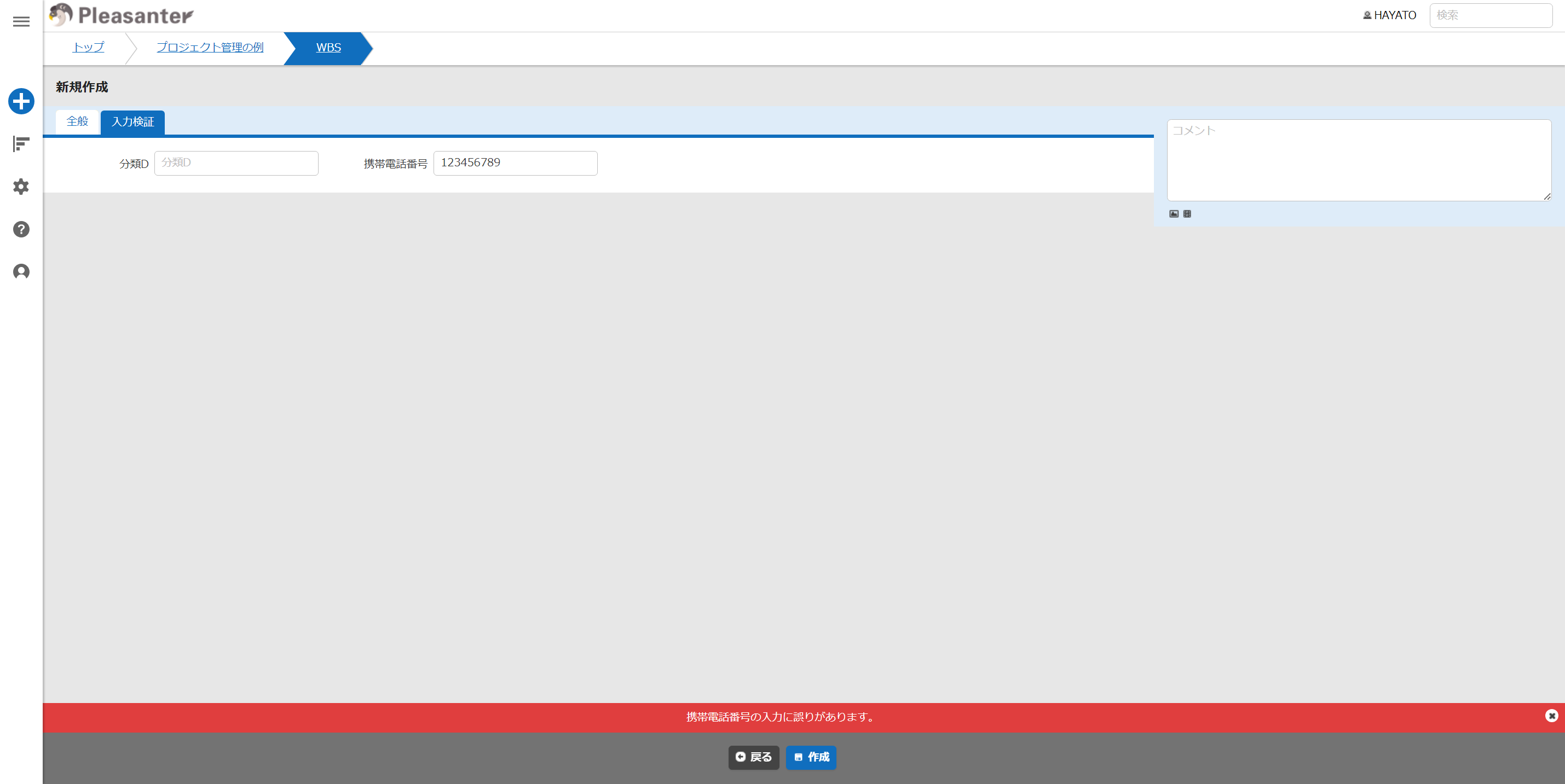This screenshot has width=1565, height=784.
Task: Open the user account sidebar icon
Action: pos(21,271)
